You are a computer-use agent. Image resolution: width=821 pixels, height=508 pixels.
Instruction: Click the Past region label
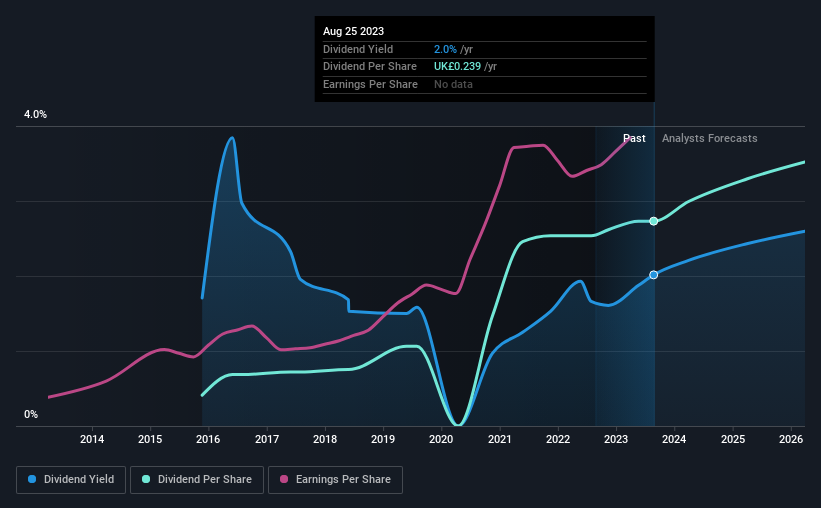[x=634, y=138]
